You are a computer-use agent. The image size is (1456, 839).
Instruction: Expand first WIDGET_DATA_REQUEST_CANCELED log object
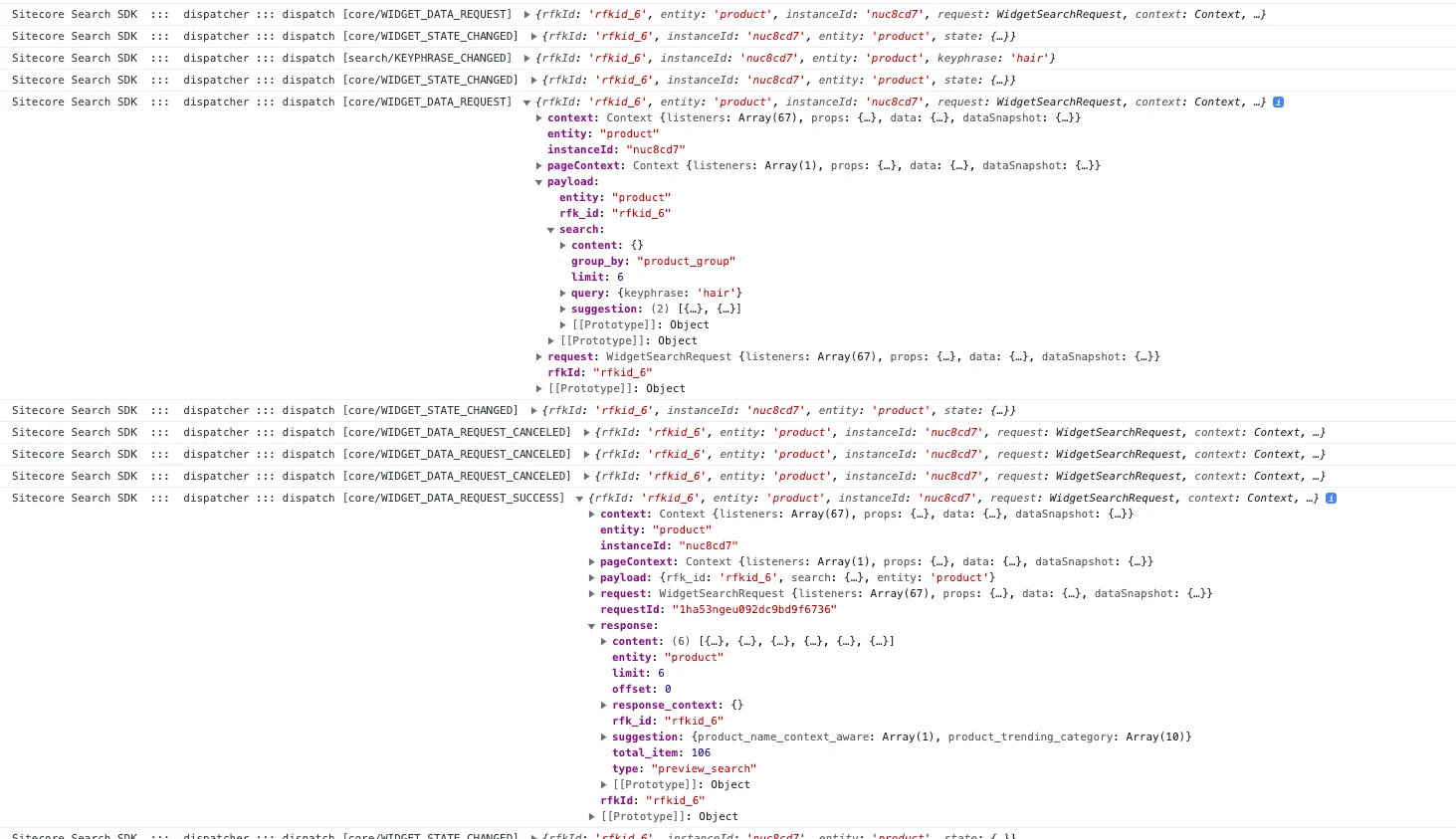pyautogui.click(x=587, y=433)
